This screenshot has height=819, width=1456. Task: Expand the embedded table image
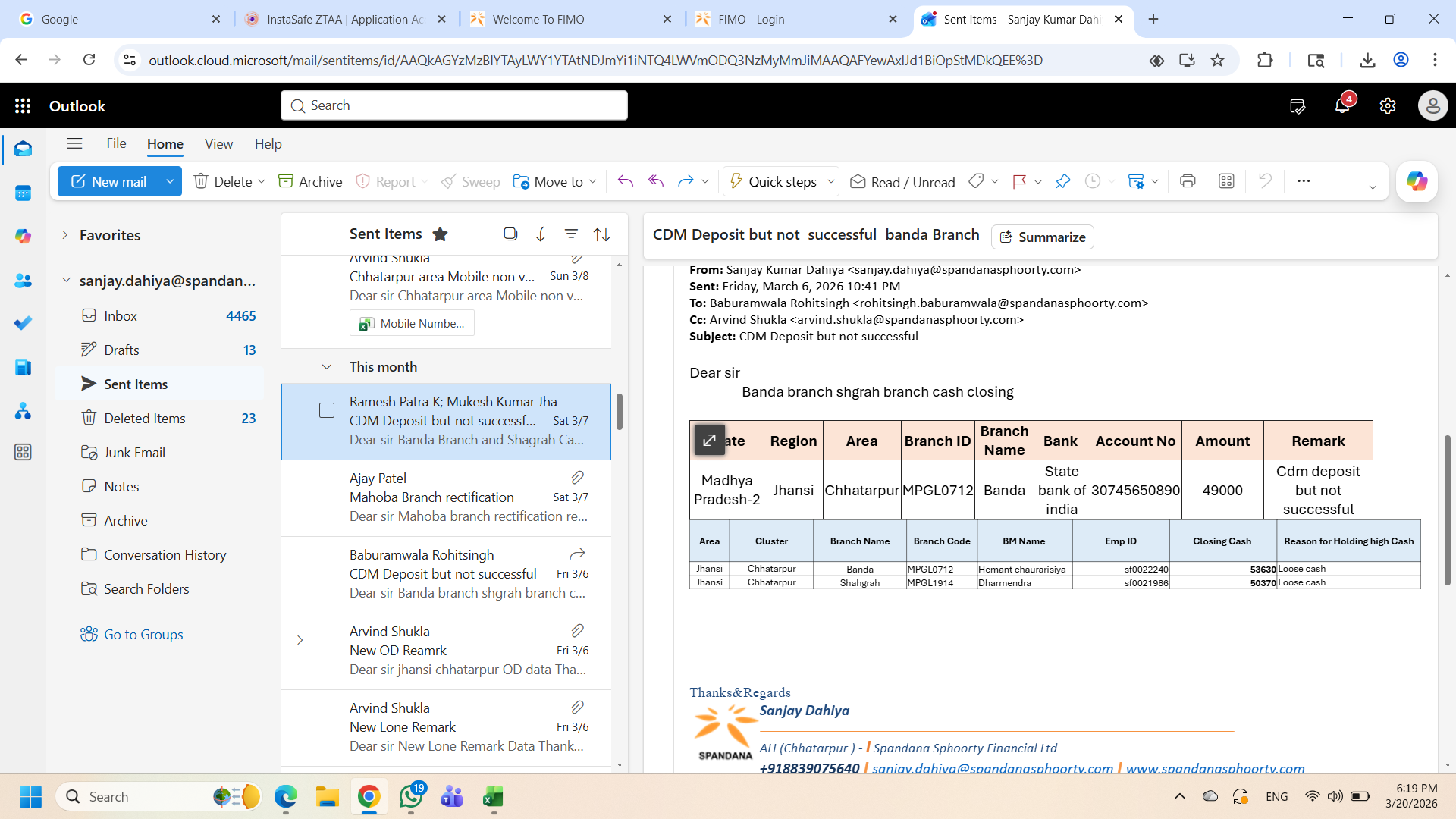point(709,441)
